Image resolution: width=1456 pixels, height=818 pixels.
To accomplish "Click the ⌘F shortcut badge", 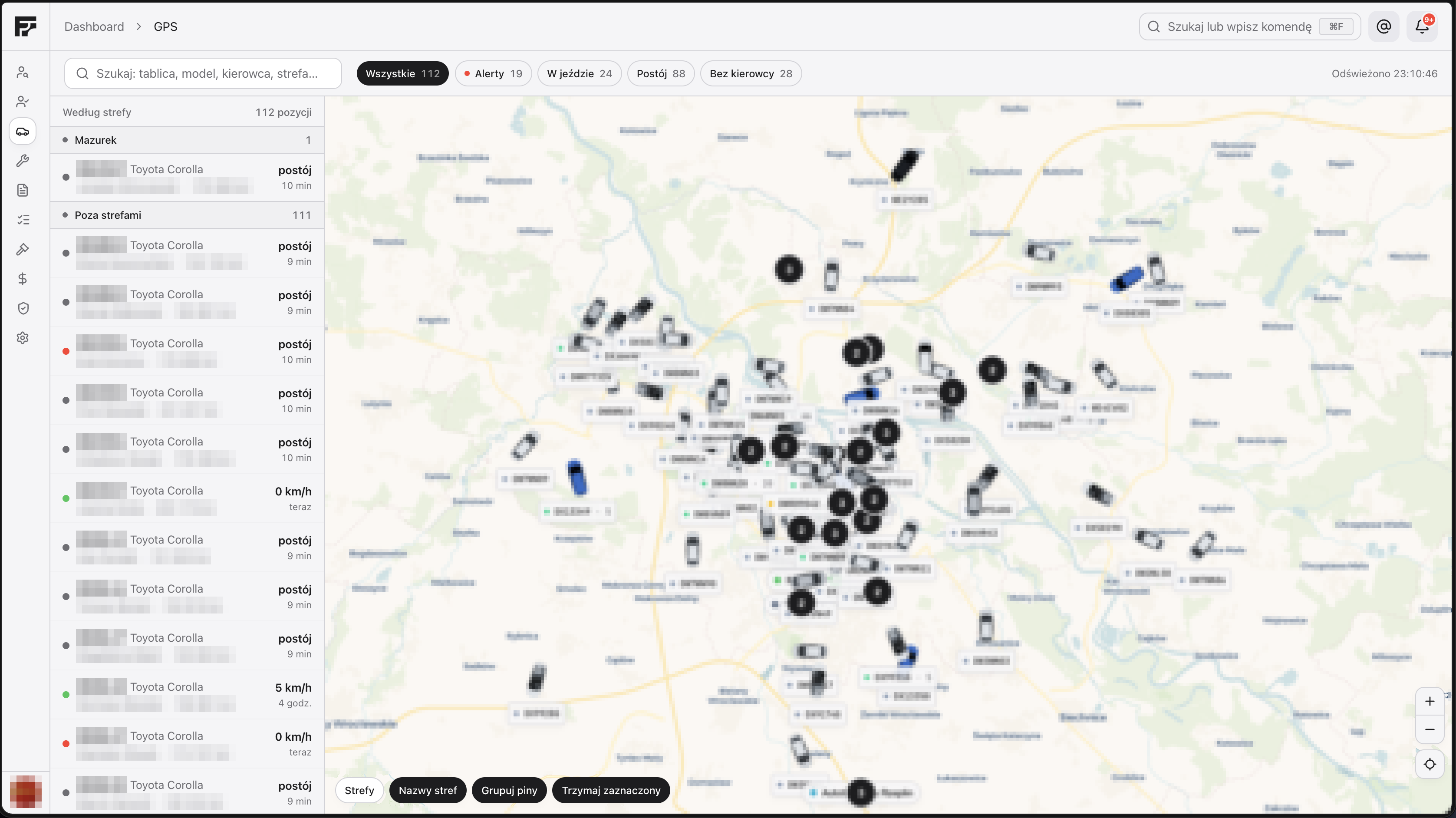I will coord(1336,26).
